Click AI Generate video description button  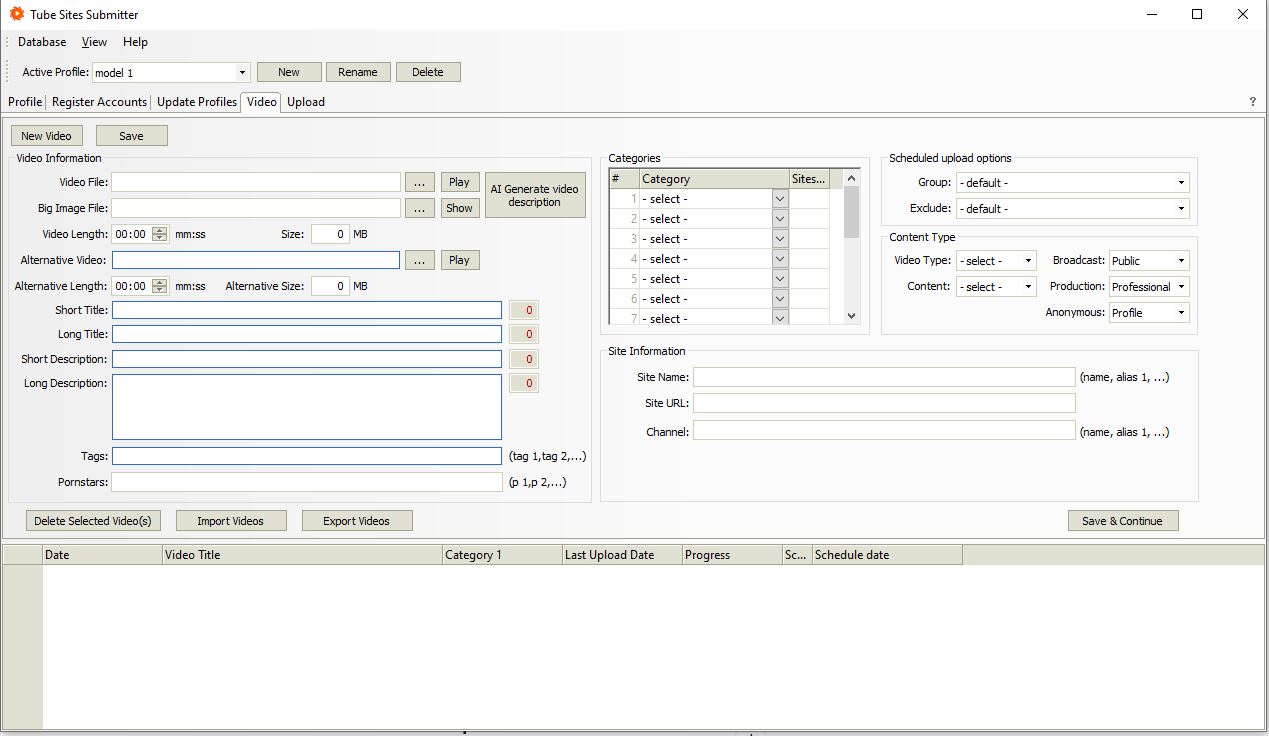point(534,195)
